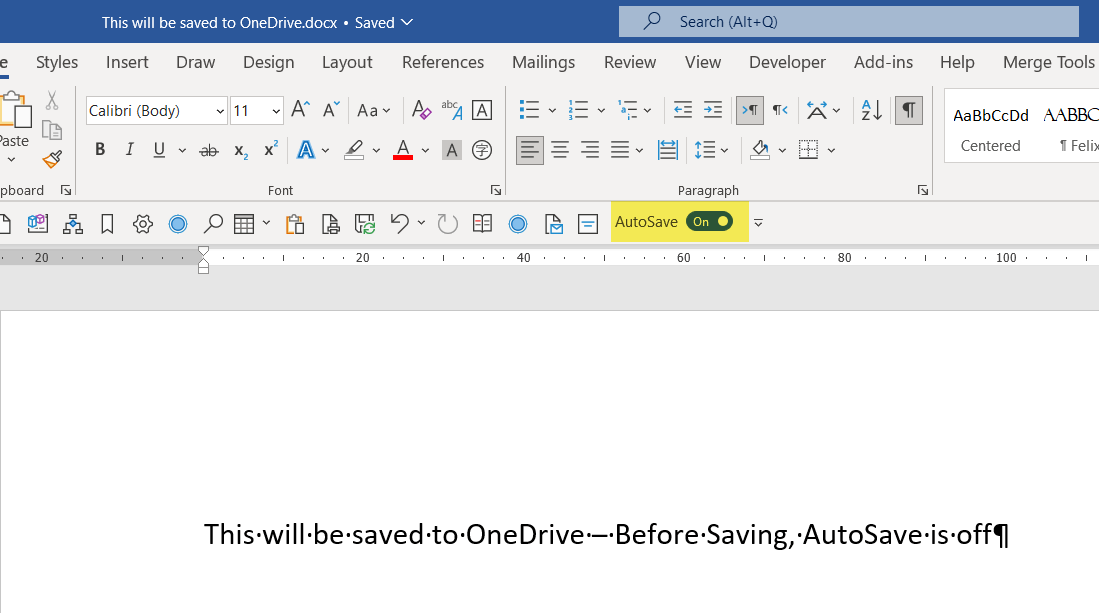Open the Layout tab
Viewport: 1099px width, 613px height.
[347, 62]
